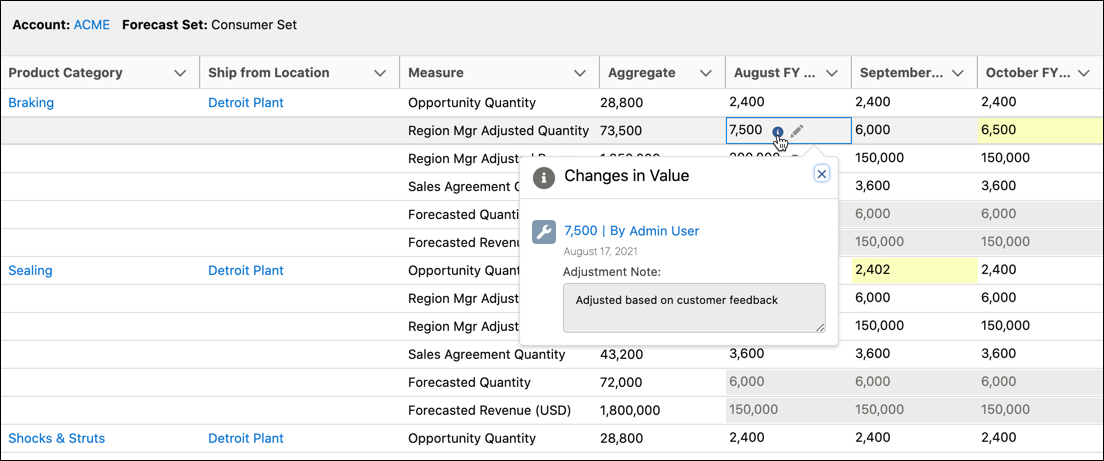Image resolution: width=1104 pixels, height=461 pixels.
Task: Click the Changes in Value info icon
Action: 543,177
